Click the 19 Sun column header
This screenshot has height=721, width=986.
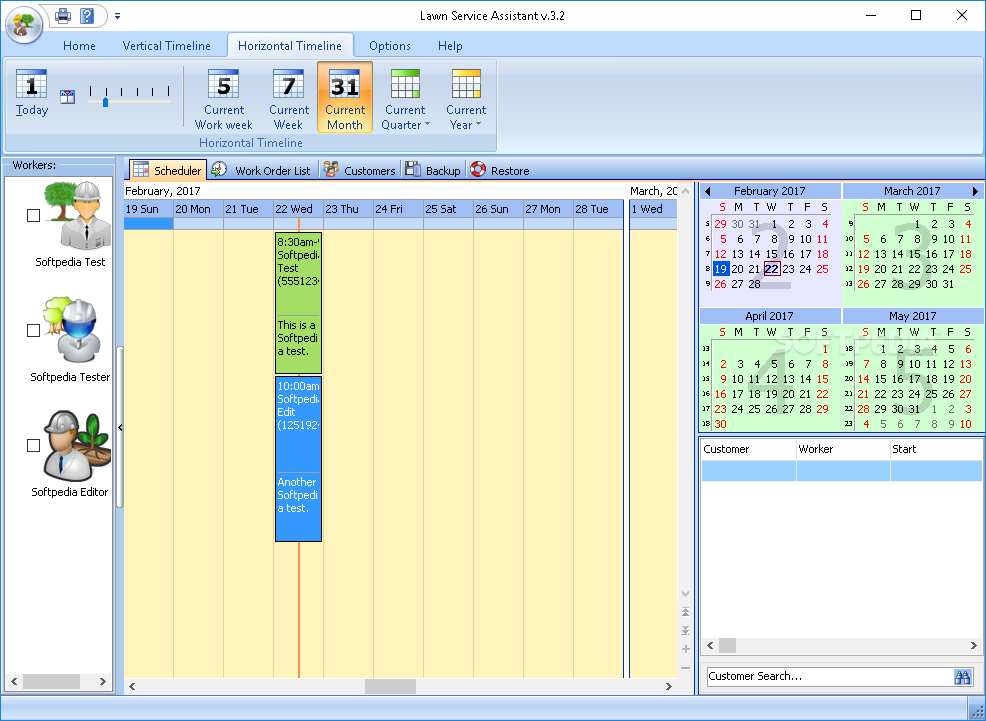tap(148, 209)
